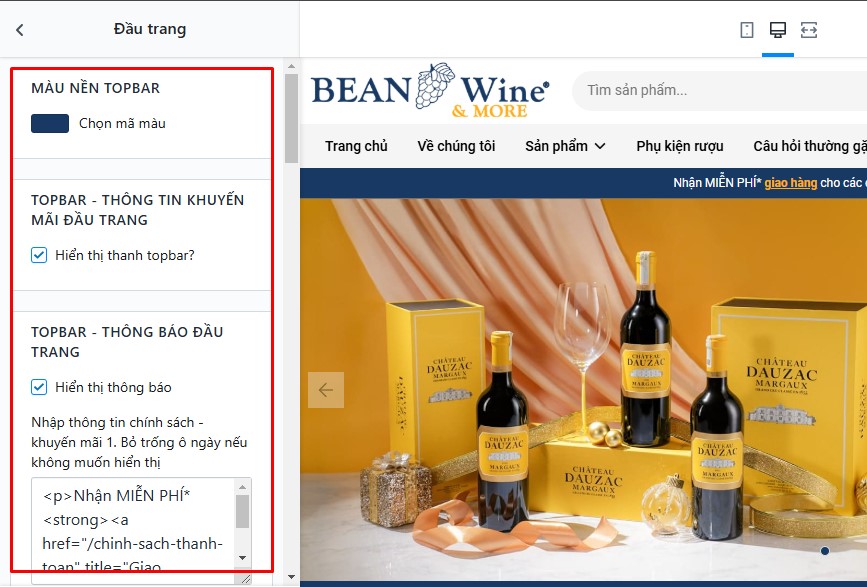Click the grape emblem in the logo
867x587 pixels.
tap(435, 85)
